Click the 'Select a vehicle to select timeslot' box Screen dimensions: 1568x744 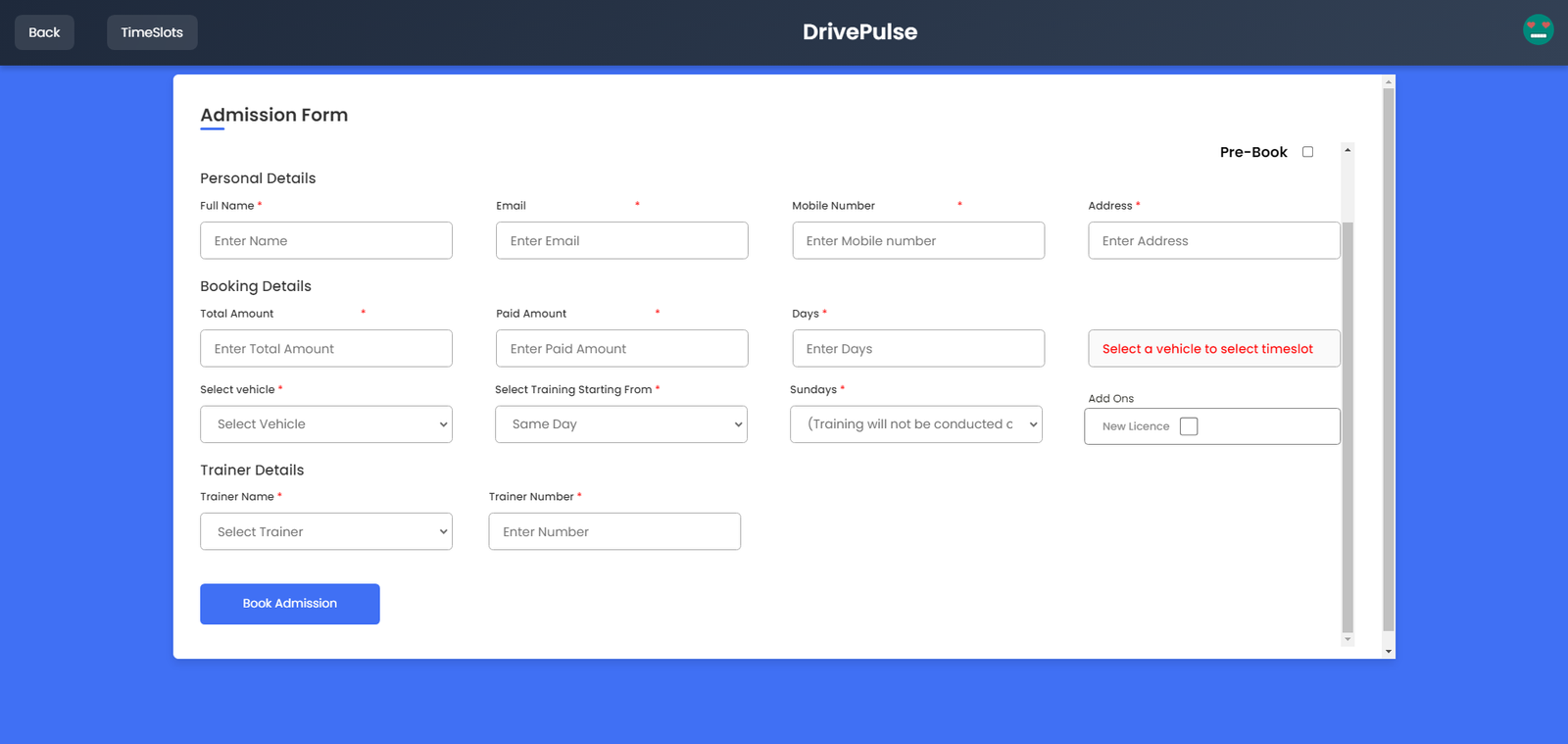point(1214,348)
